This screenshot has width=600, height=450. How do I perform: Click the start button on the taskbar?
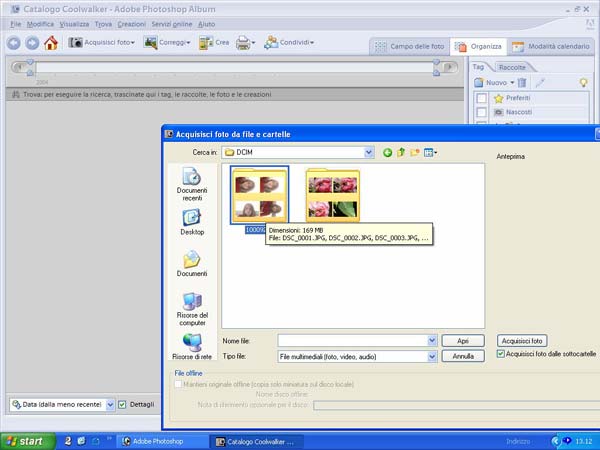point(28,441)
